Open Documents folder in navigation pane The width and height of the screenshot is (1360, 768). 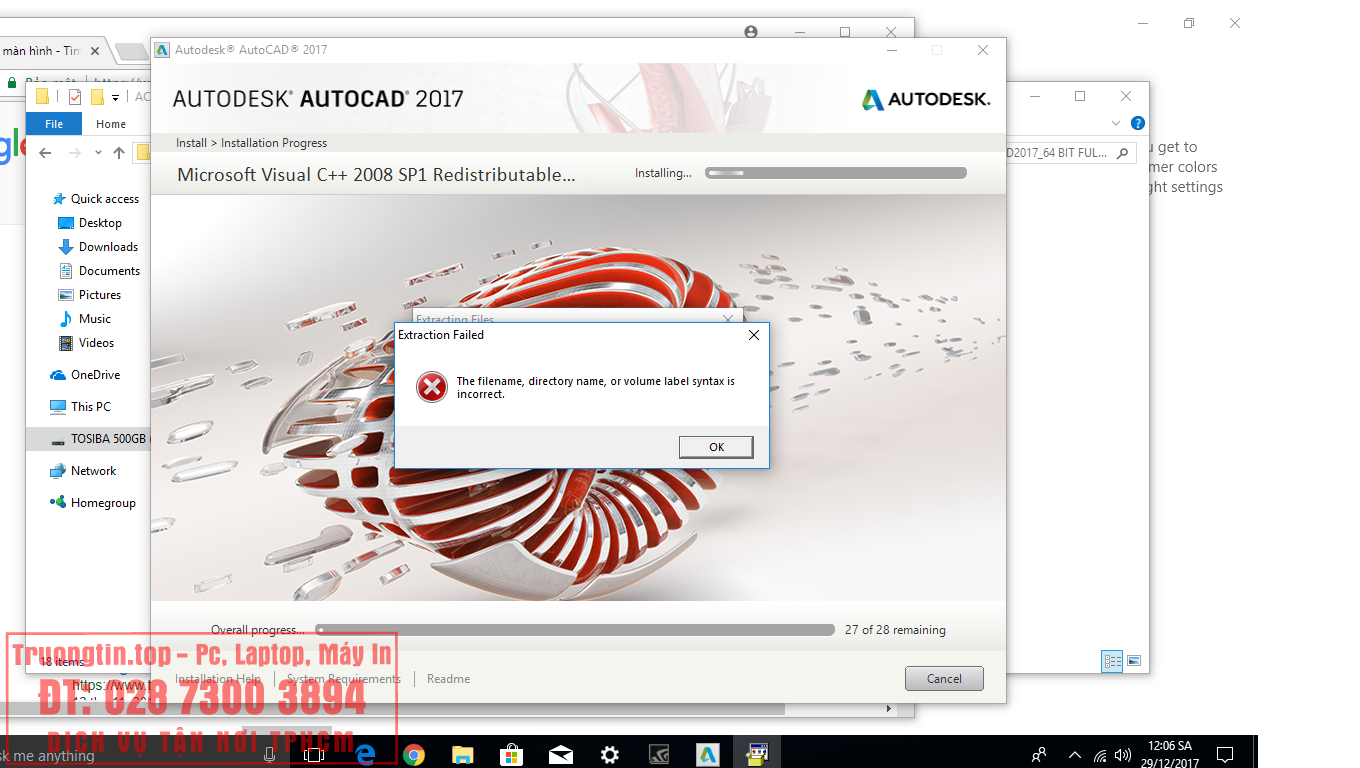click(x=99, y=271)
